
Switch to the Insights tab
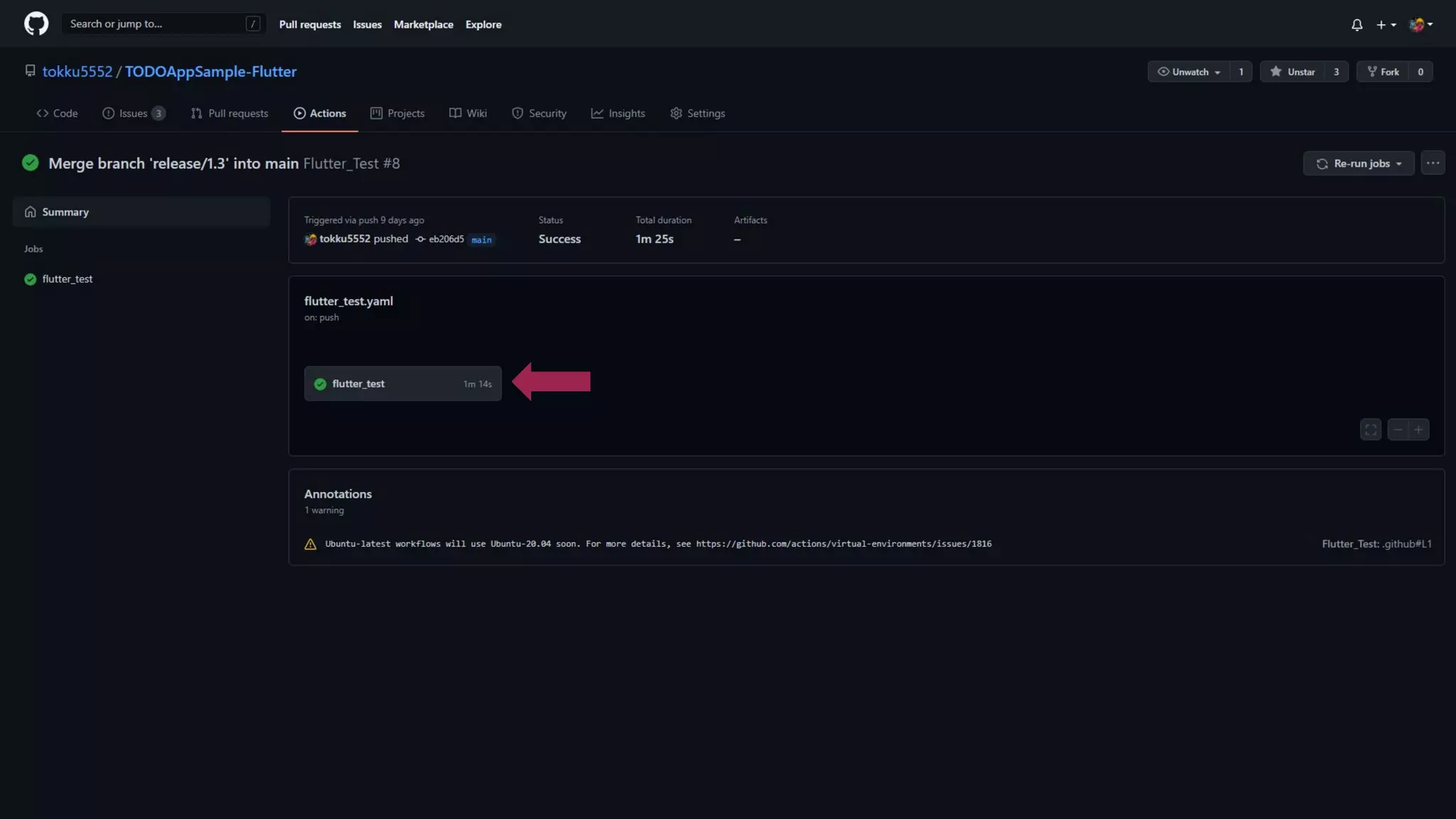[618, 113]
